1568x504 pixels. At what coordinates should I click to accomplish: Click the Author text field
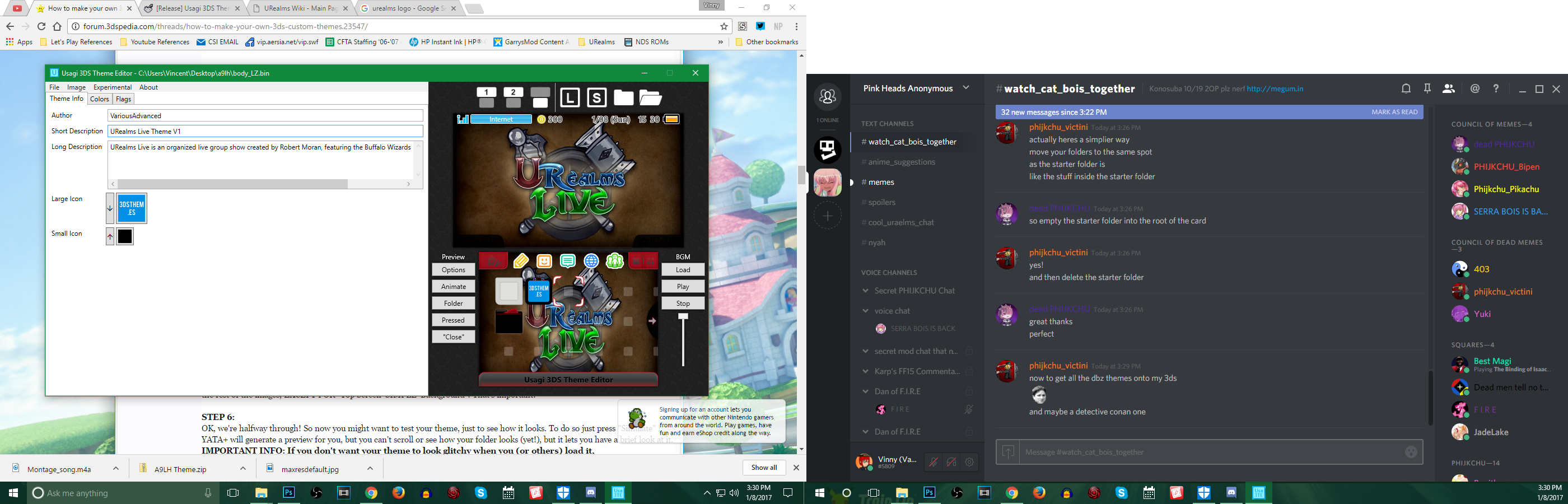(x=265, y=116)
